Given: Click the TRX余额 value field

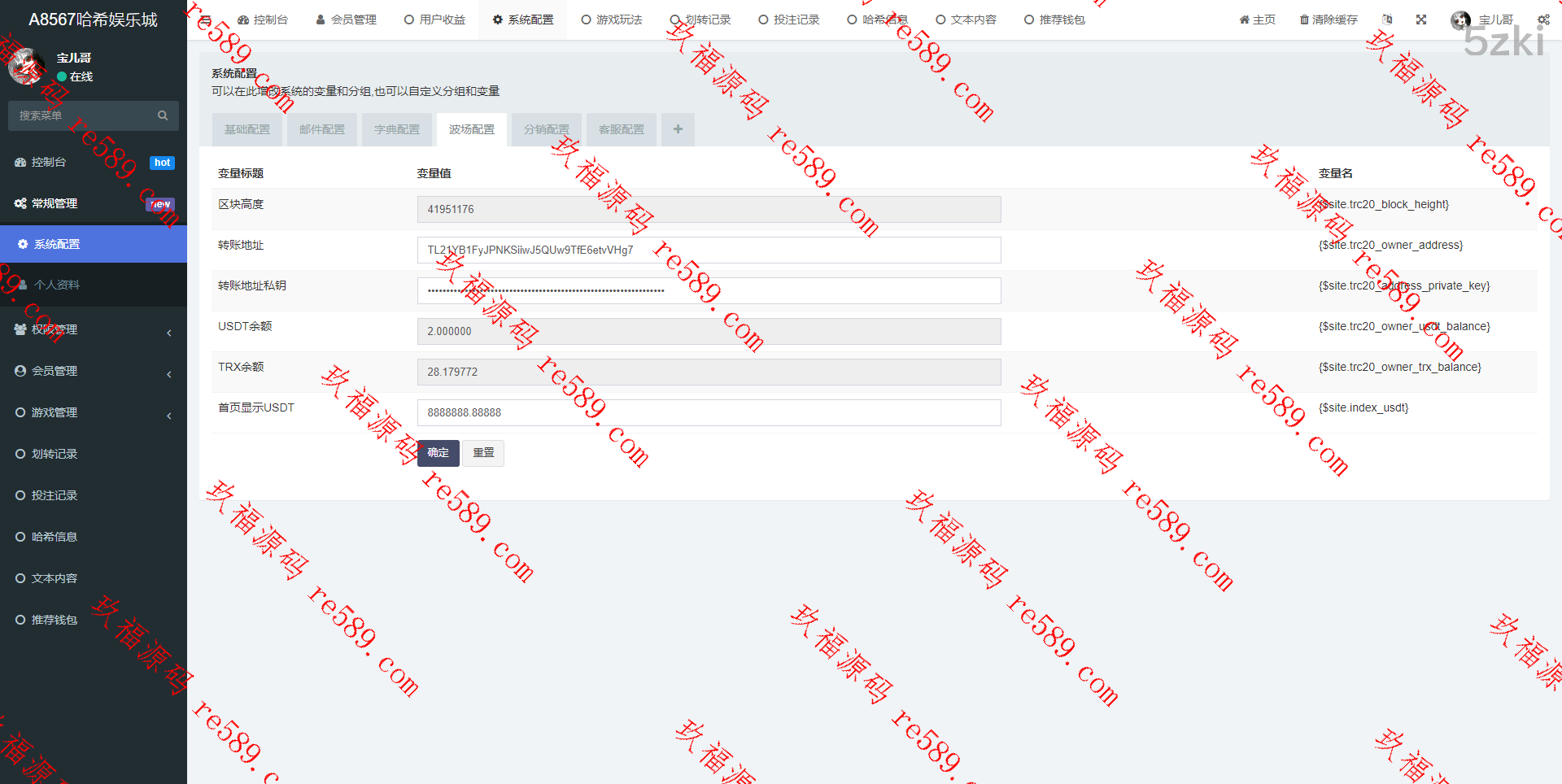Looking at the screenshot, I should [x=709, y=372].
